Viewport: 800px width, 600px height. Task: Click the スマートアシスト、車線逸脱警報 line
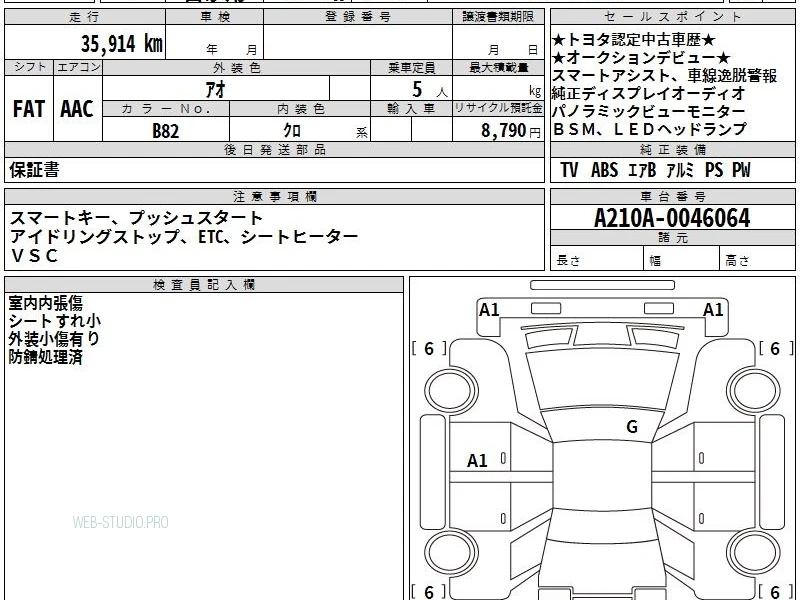664,76
